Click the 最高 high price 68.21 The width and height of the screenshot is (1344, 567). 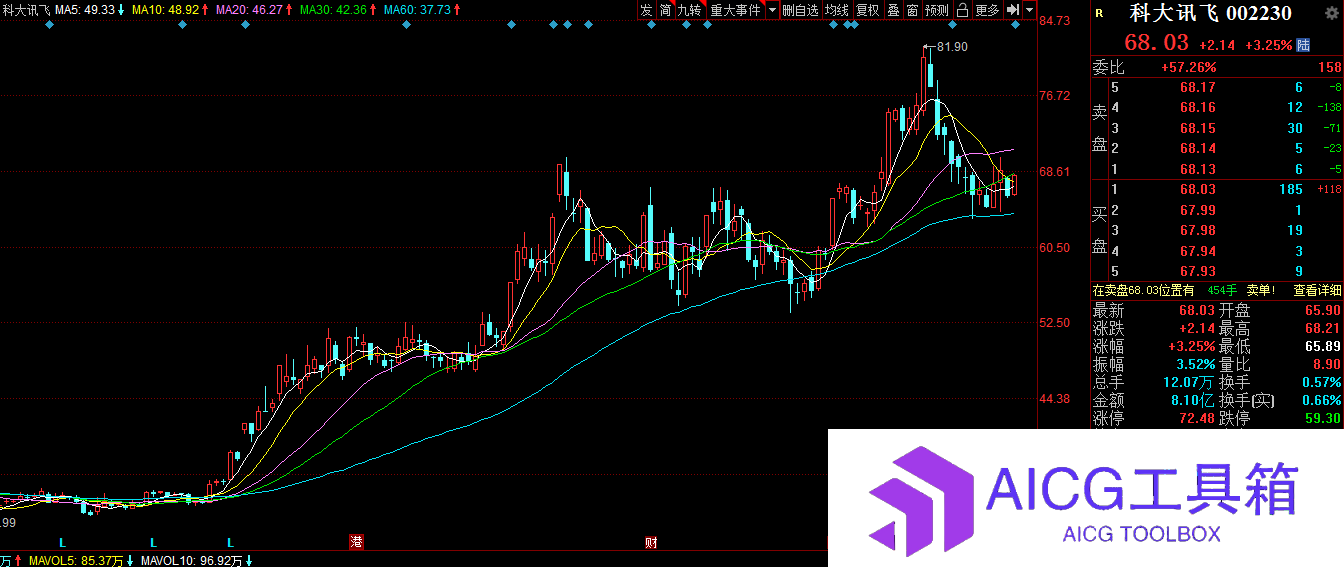coord(1322,328)
